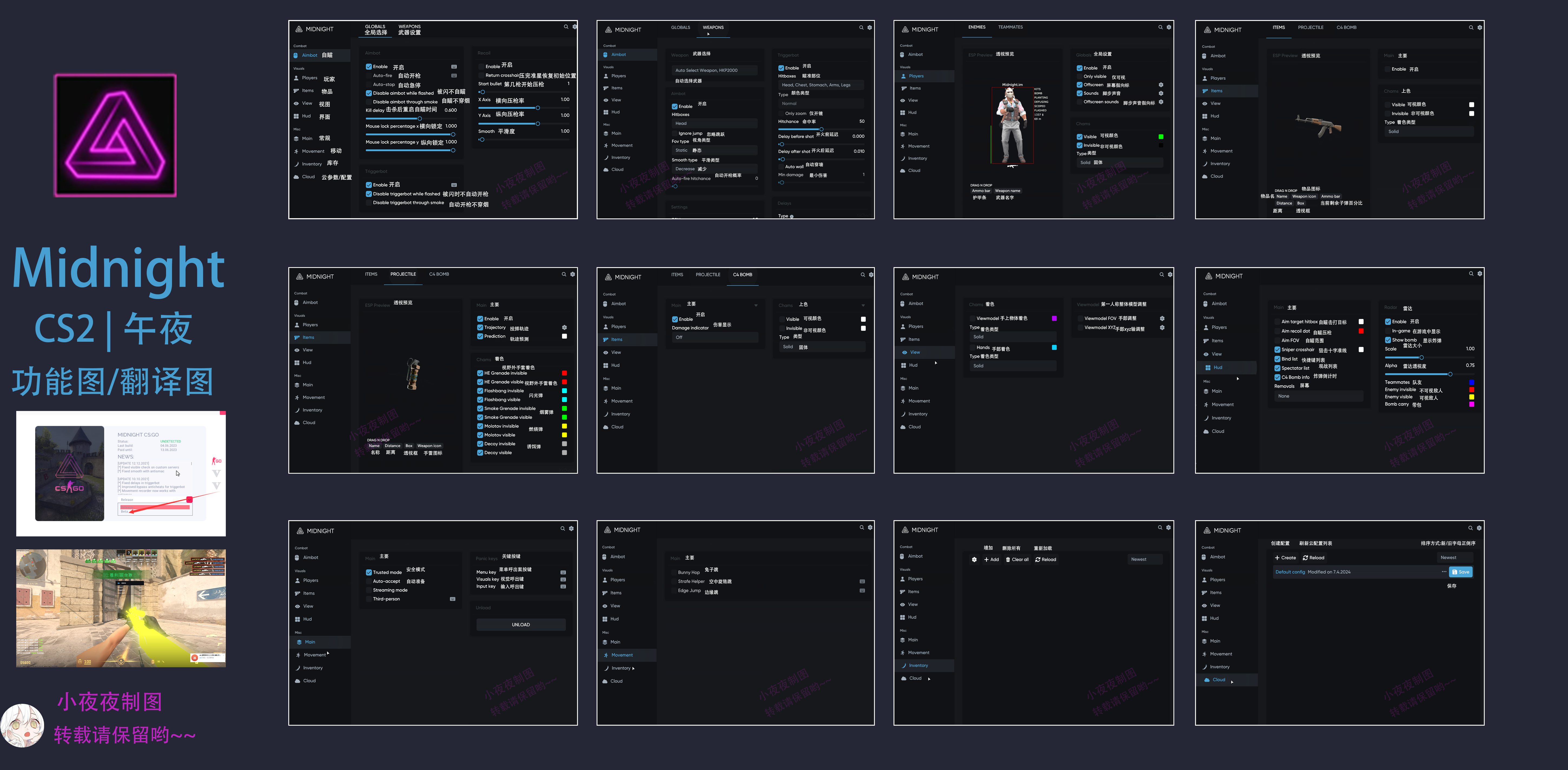The image size is (1568, 770).
Task: Click the gear icon left of Add button
Action: (x=974, y=559)
